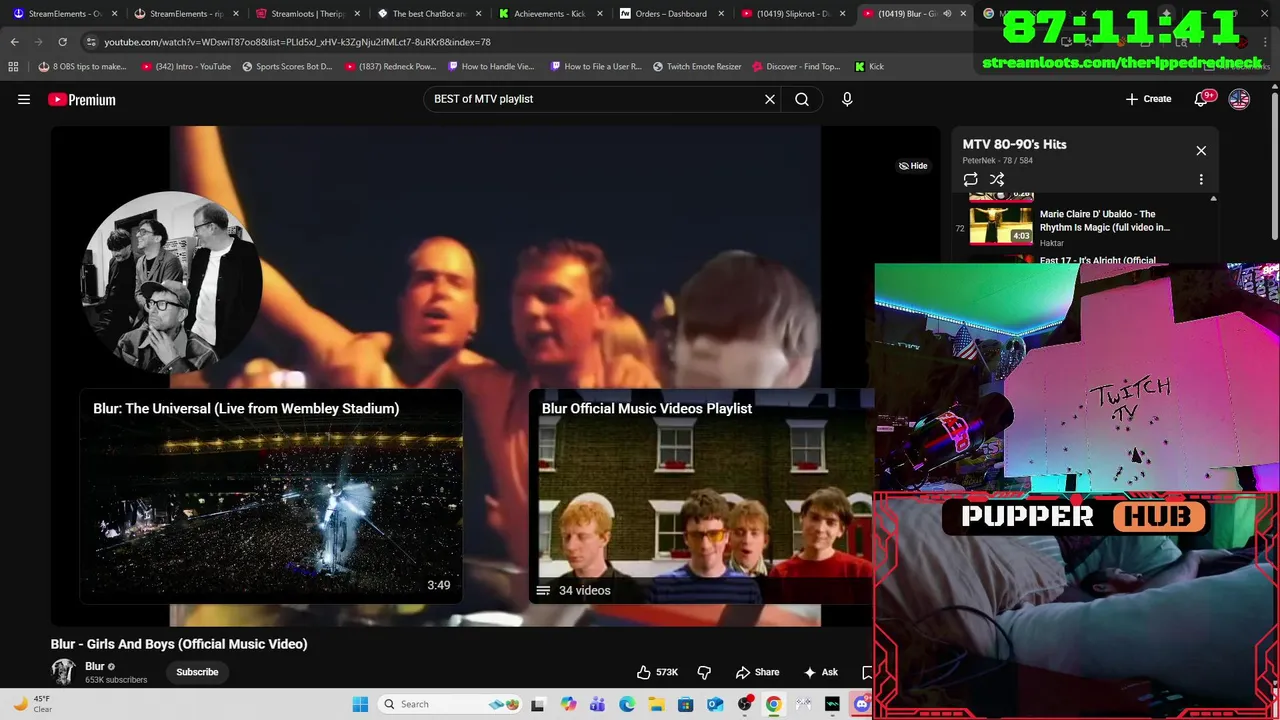The image size is (1280, 720).
Task: Click the 'Blur - Girls And Boys' video title
Action: click(x=179, y=644)
